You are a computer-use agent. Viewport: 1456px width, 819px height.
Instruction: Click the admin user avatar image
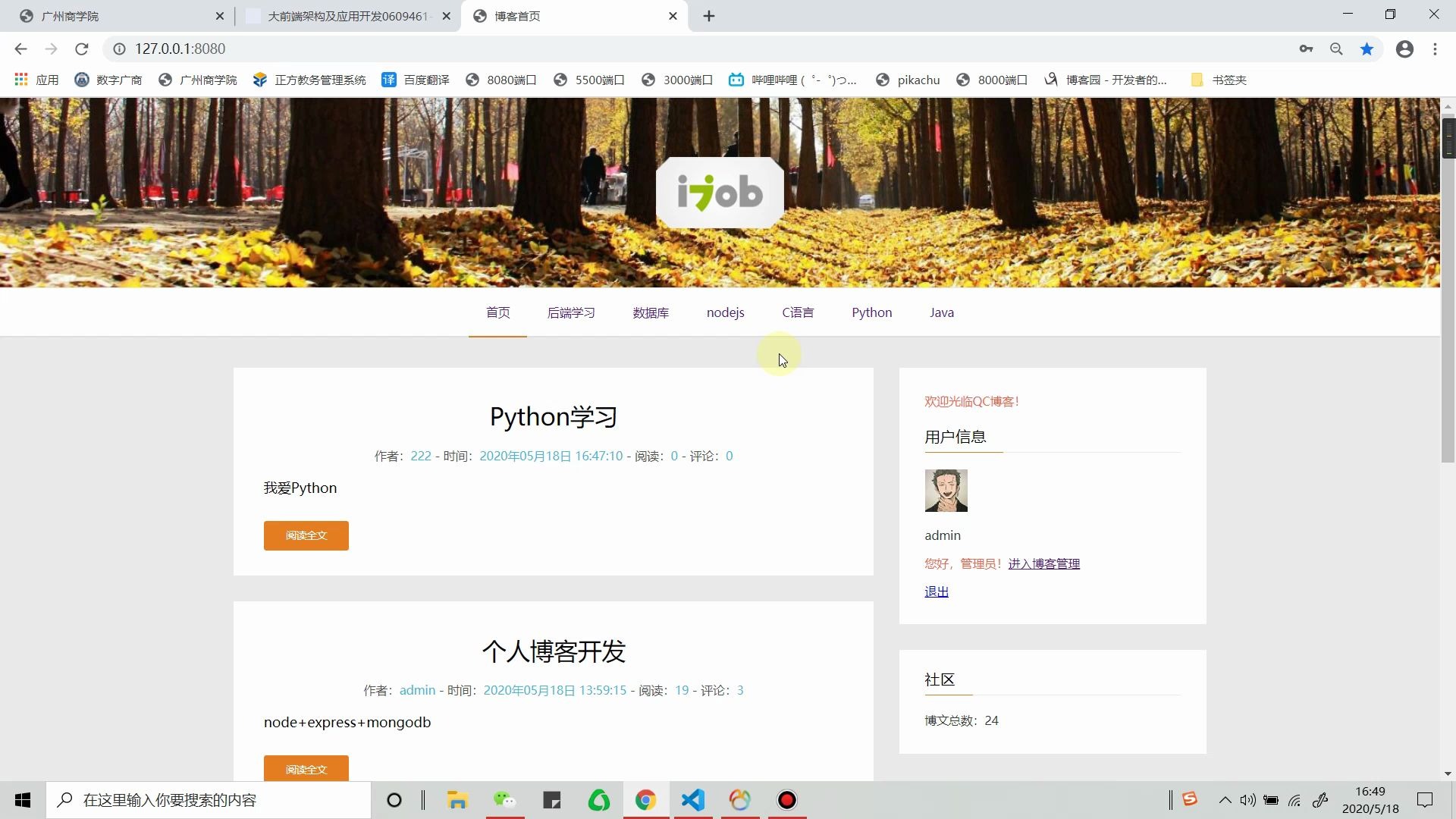coord(946,491)
